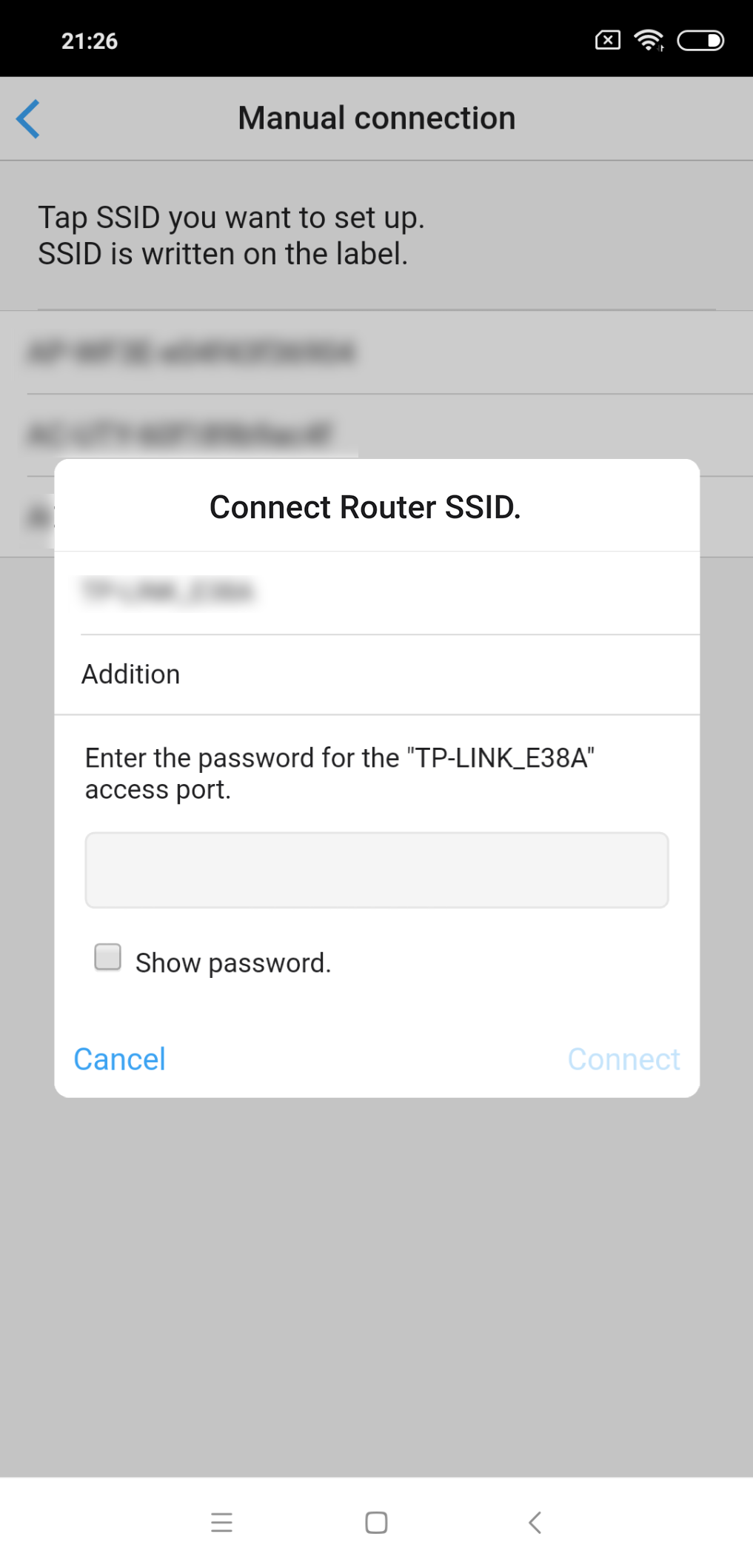
Task: Tap the "Show password." text label
Action: (233, 963)
